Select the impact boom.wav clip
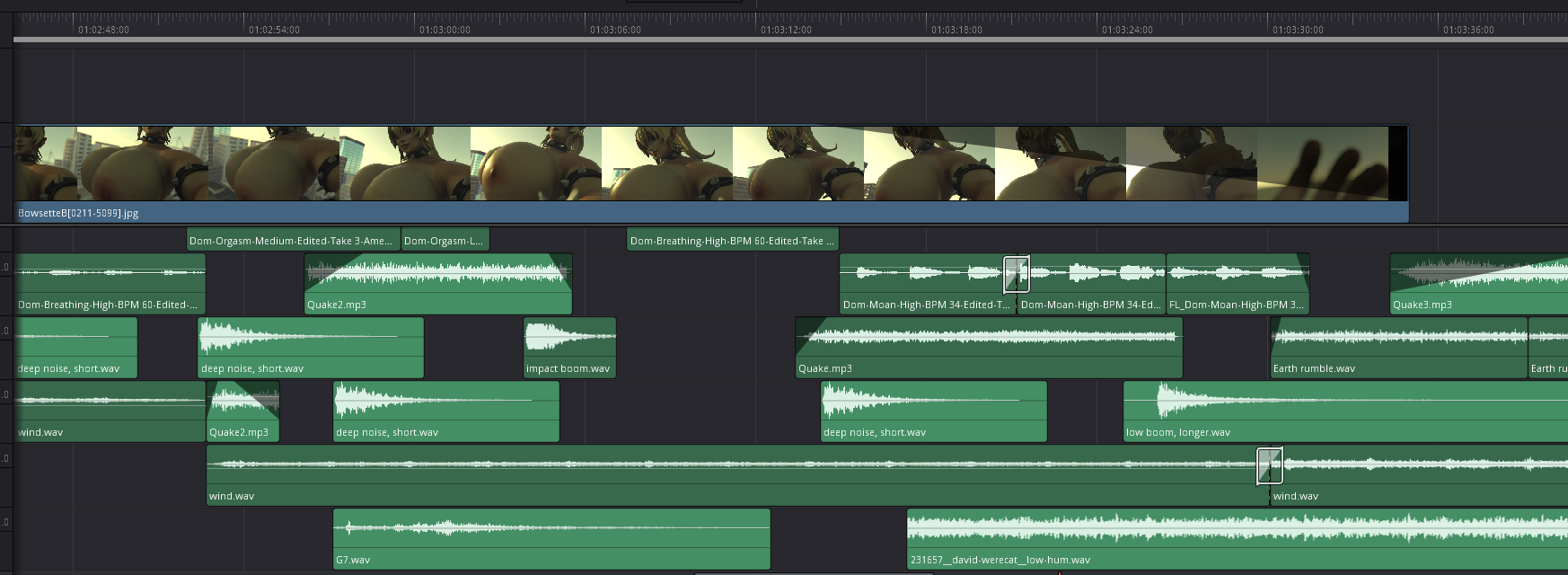 (x=569, y=347)
